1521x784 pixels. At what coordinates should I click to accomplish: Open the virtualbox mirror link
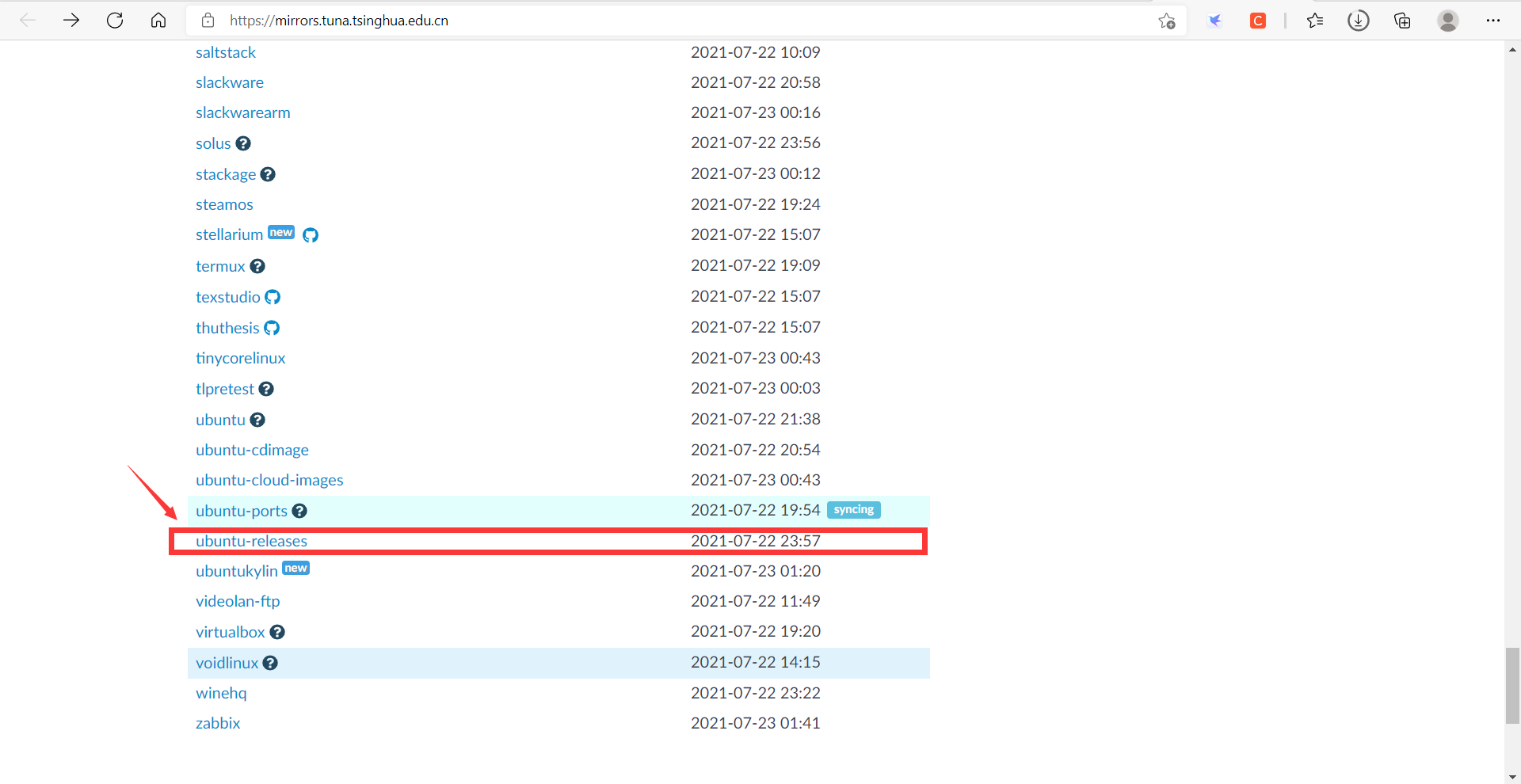click(x=231, y=632)
